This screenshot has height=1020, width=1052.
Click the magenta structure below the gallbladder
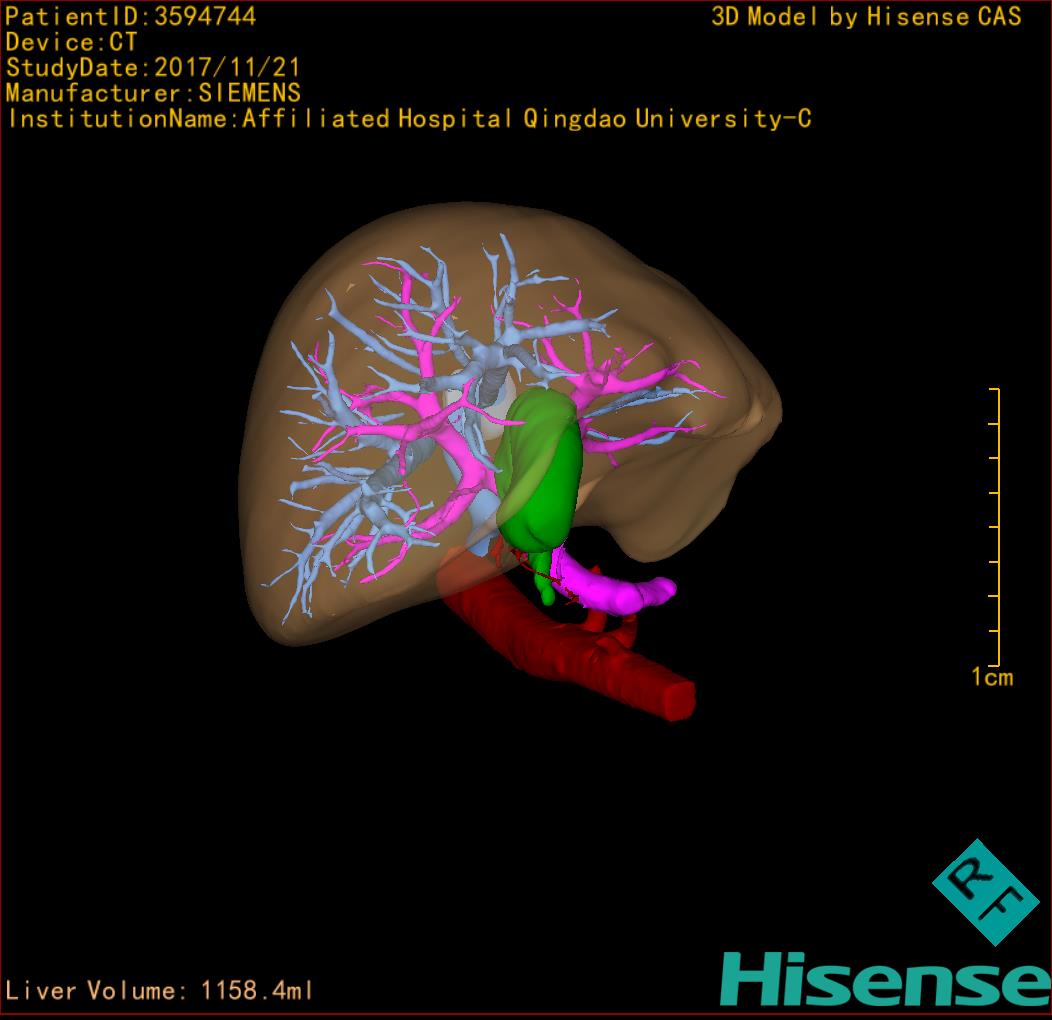tap(614, 582)
